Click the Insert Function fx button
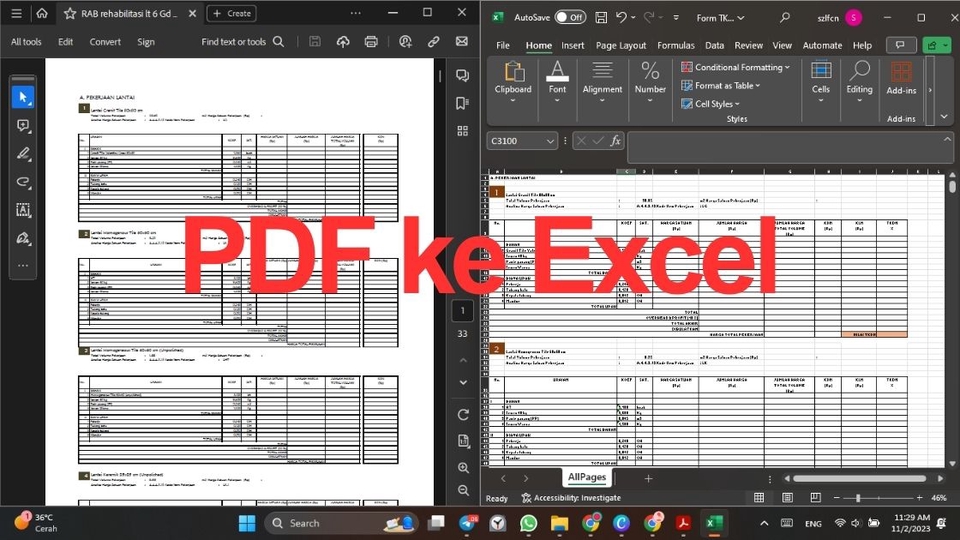Viewport: 960px width, 540px height. [x=615, y=141]
